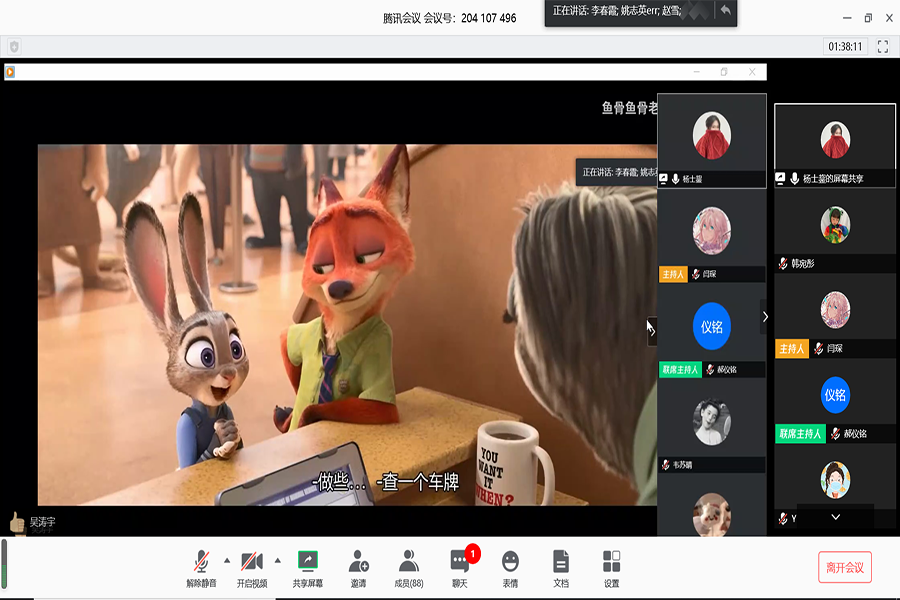
Task: Click the thumbs-up icon beside 吴涛宇
Action: [17, 522]
